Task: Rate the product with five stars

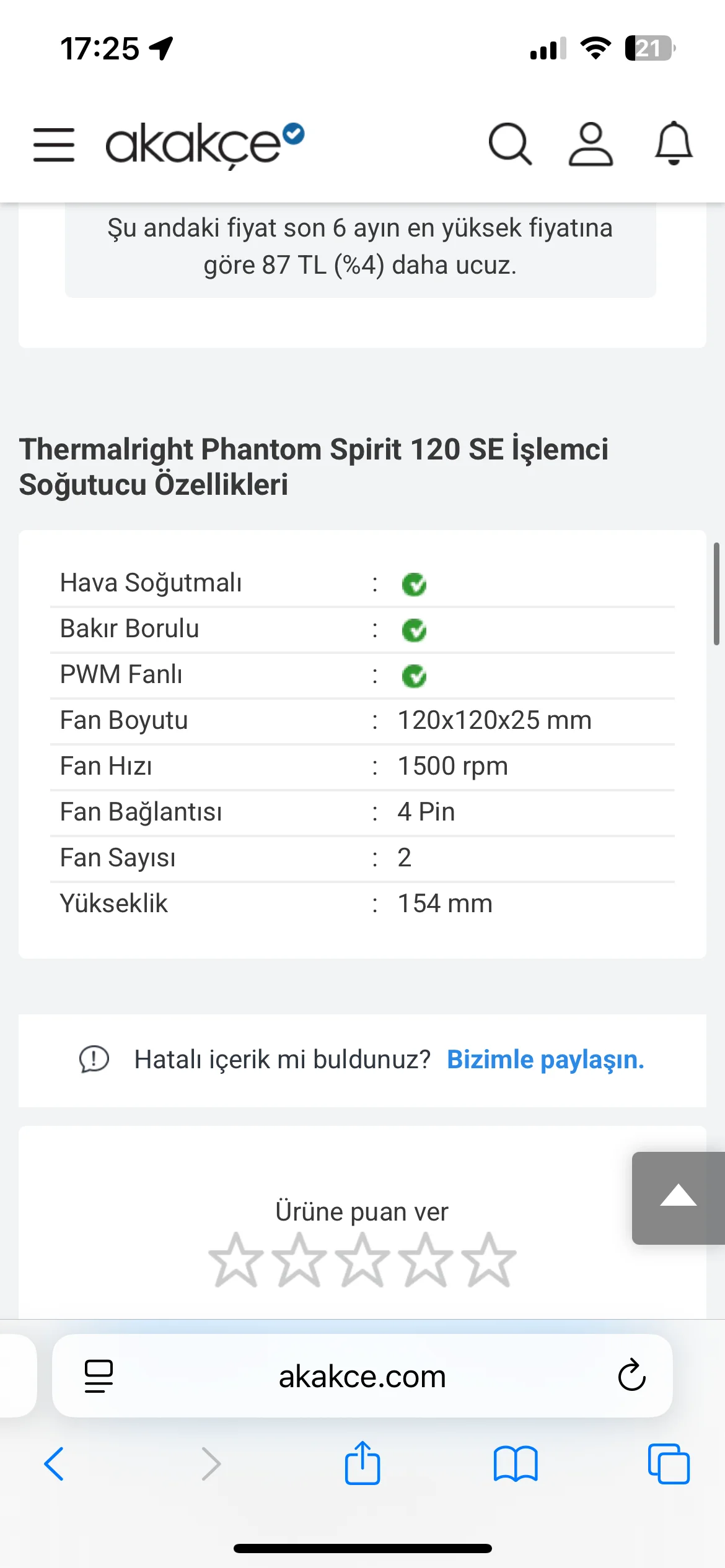Action: pyautogui.click(x=489, y=1260)
